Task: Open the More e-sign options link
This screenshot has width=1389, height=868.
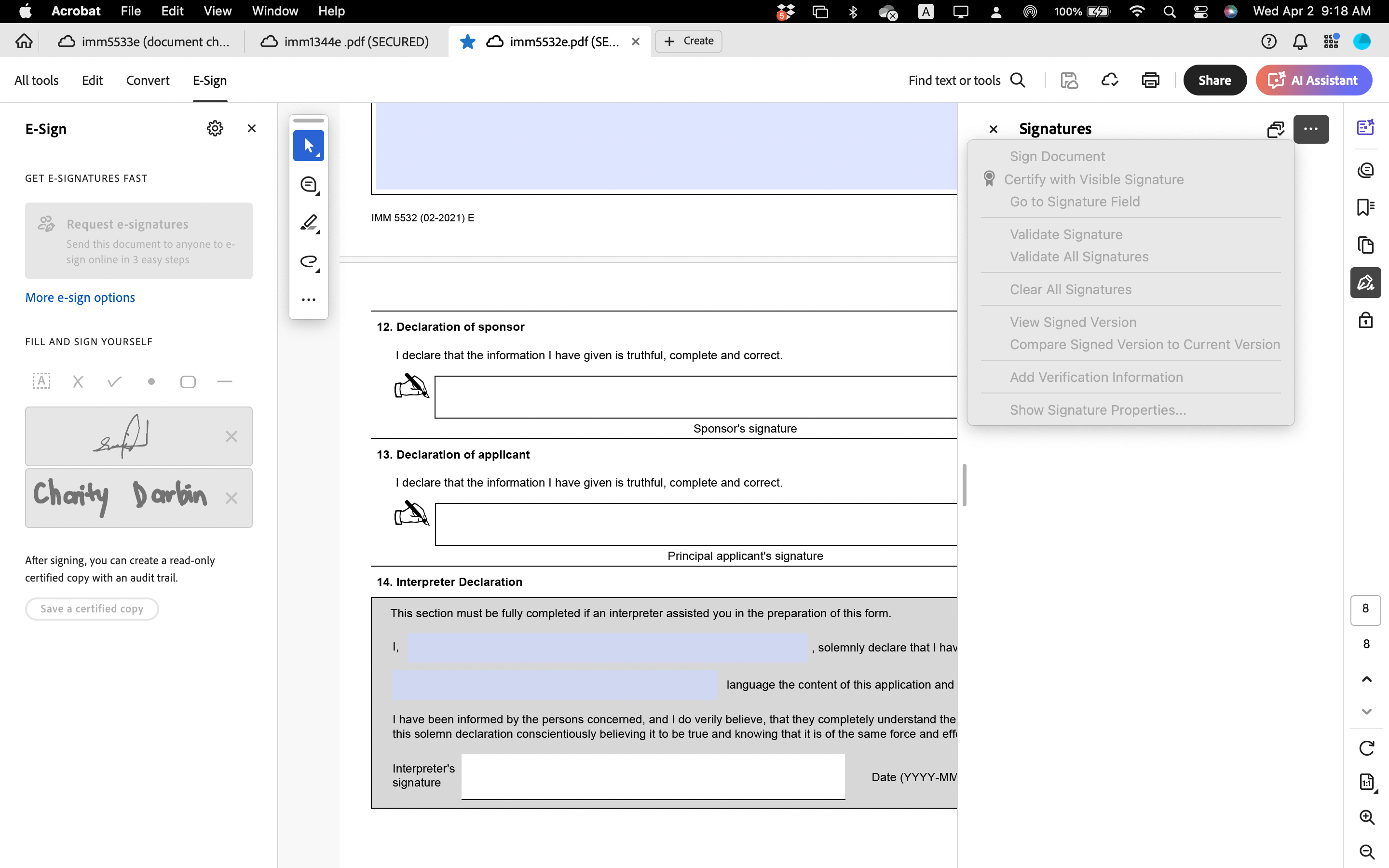Action: (x=81, y=297)
